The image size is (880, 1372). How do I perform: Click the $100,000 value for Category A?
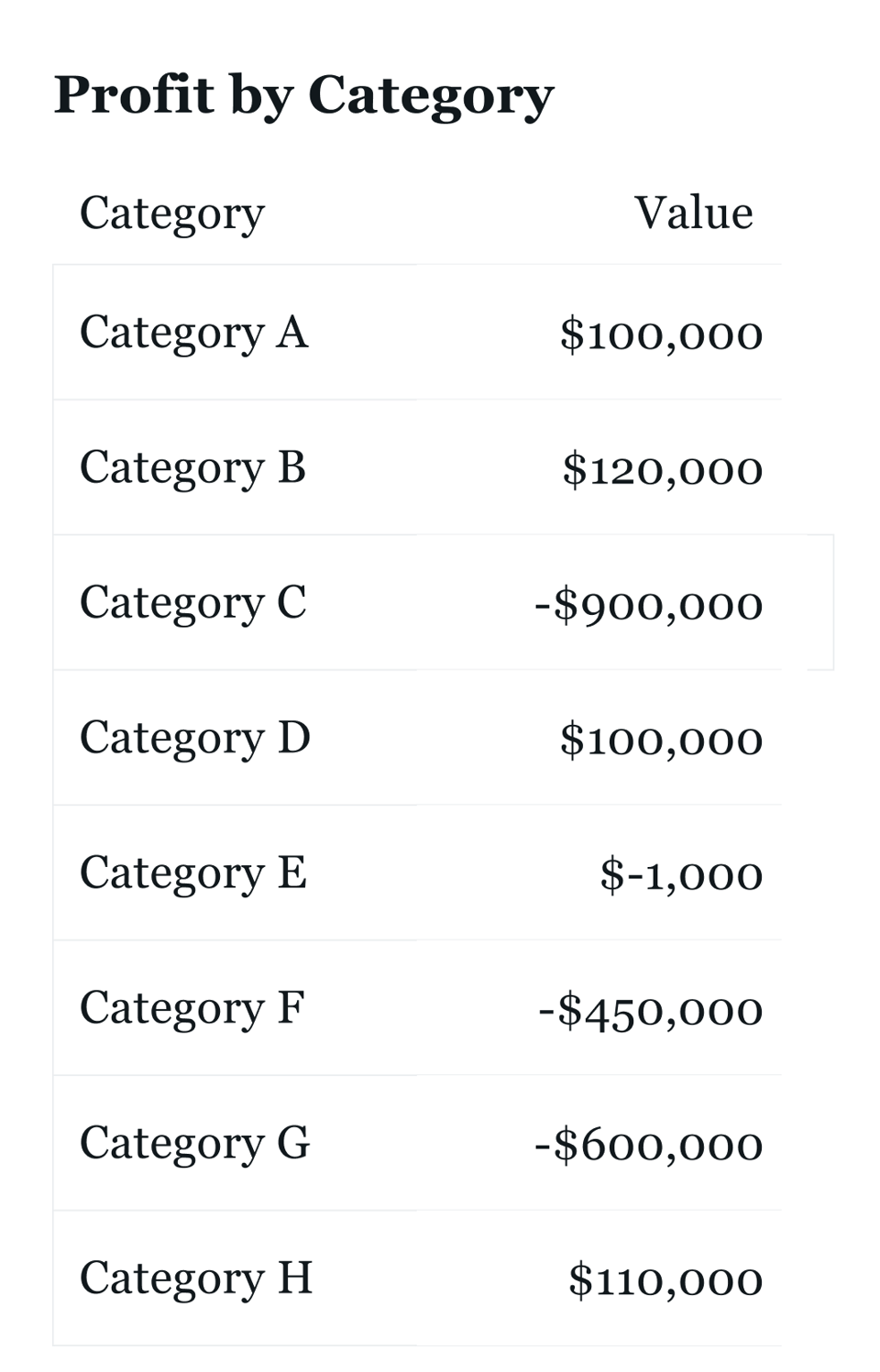[661, 335]
